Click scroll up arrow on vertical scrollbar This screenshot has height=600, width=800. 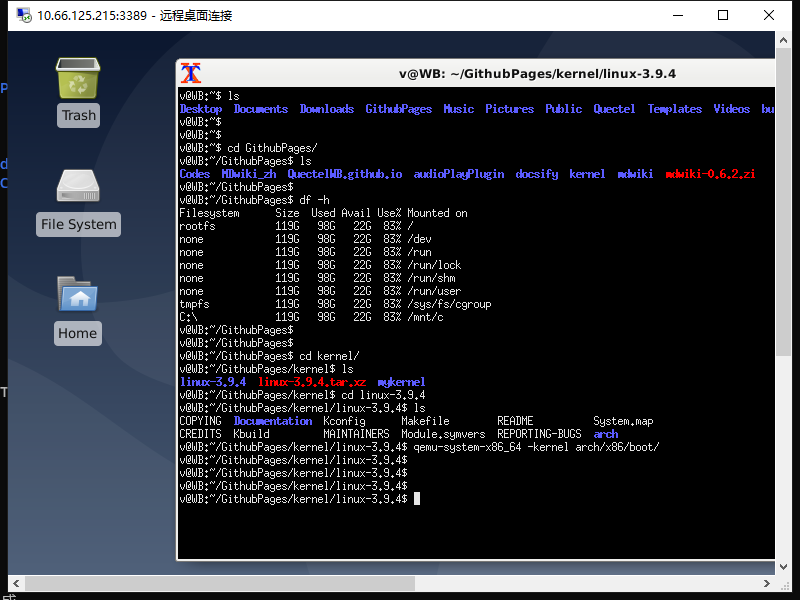tap(784, 40)
